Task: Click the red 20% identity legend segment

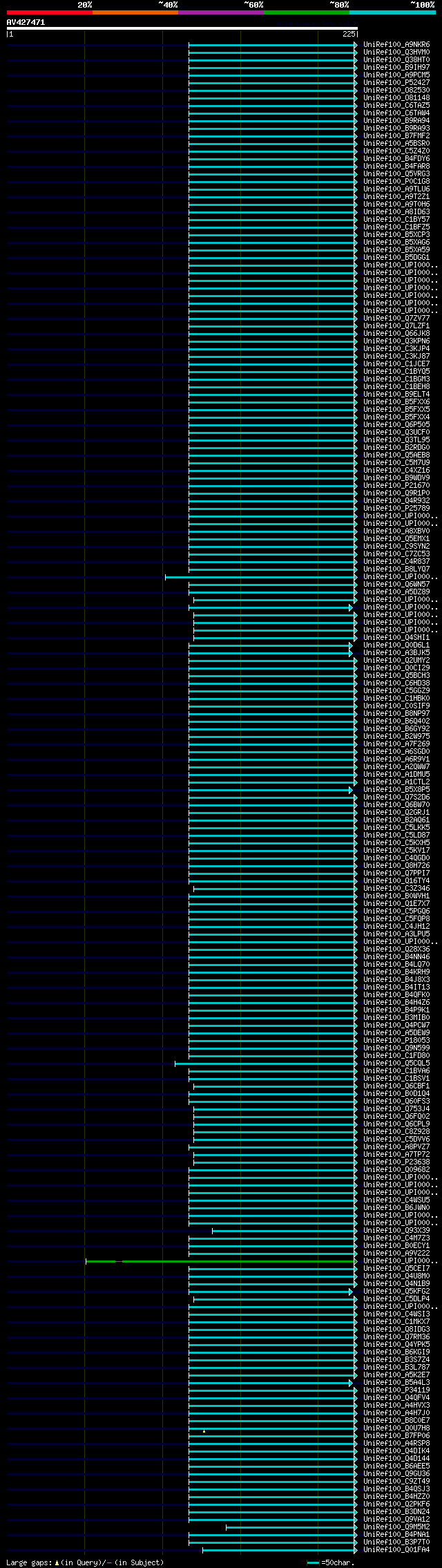Action: click(50, 12)
